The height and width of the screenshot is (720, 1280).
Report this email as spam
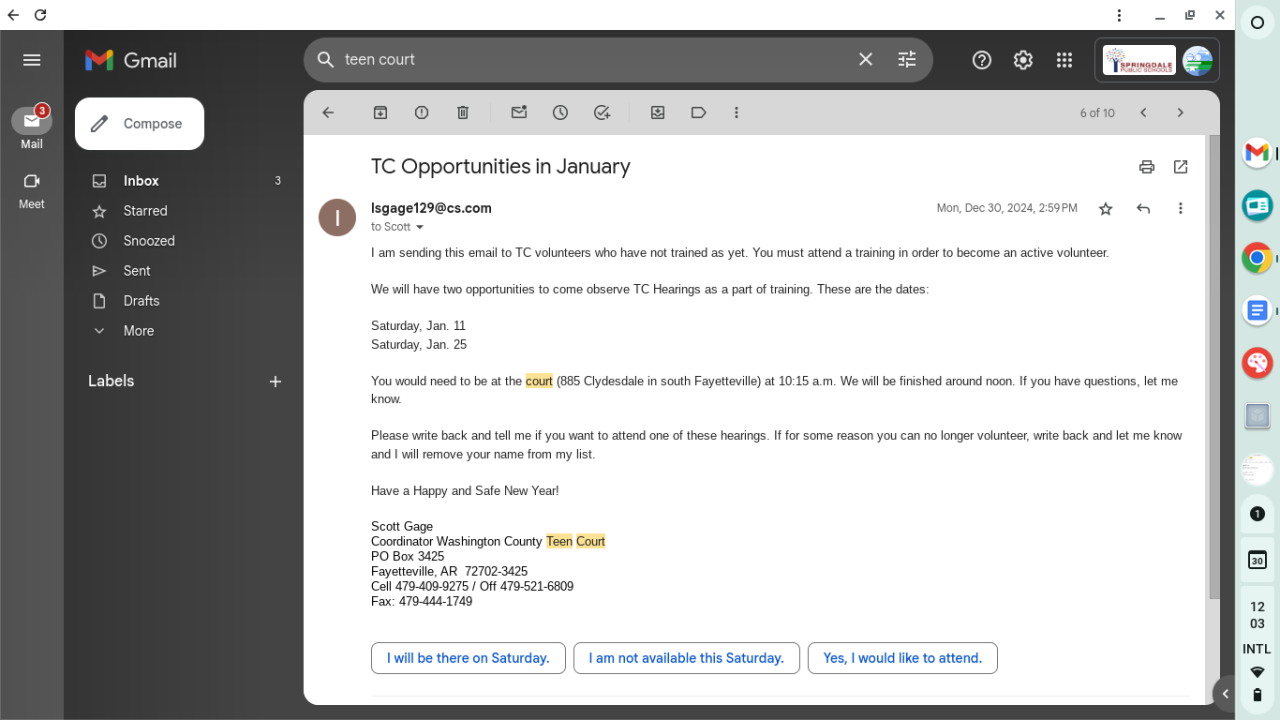tap(421, 113)
